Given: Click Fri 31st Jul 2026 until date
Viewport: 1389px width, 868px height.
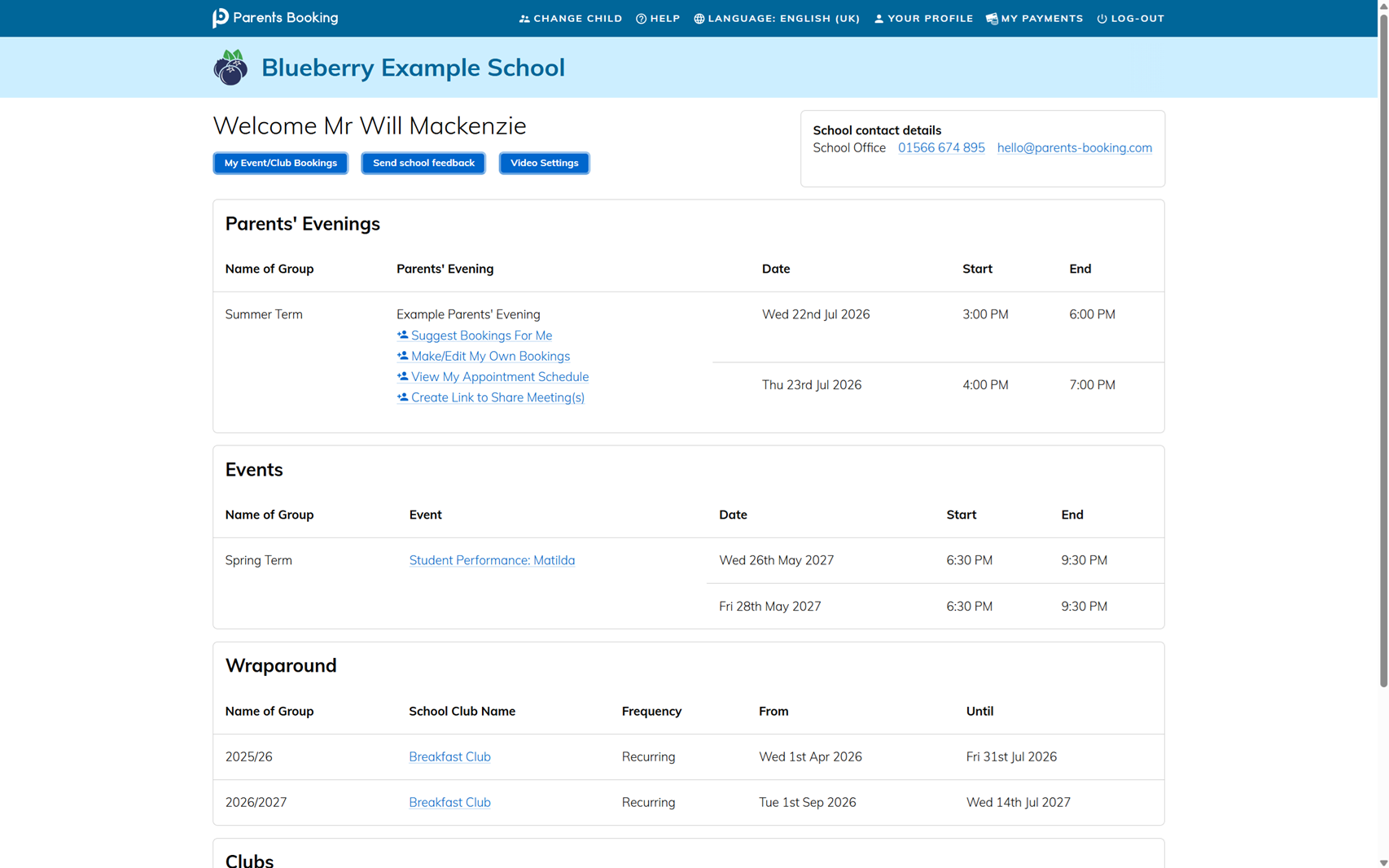Looking at the screenshot, I should 1011,756.
